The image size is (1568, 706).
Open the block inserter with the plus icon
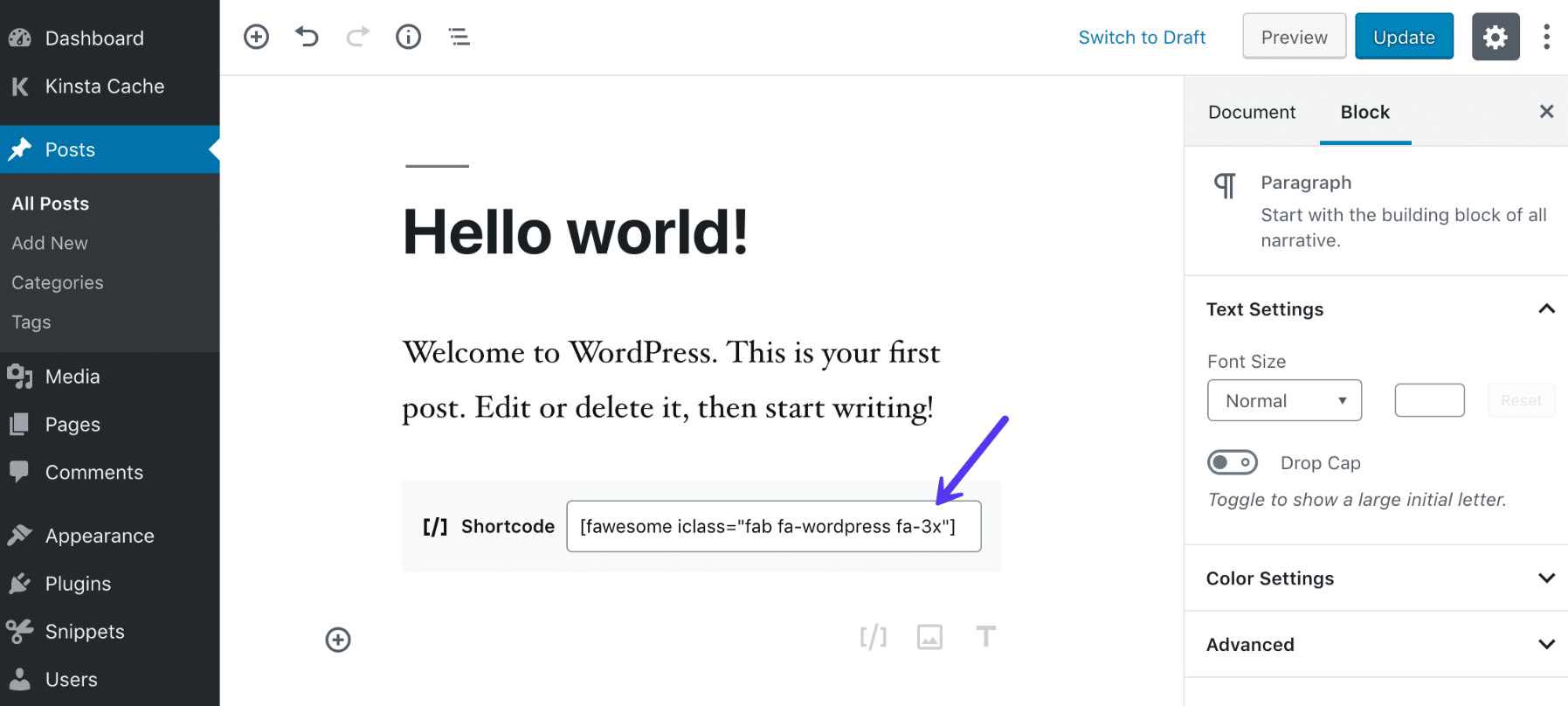point(256,36)
